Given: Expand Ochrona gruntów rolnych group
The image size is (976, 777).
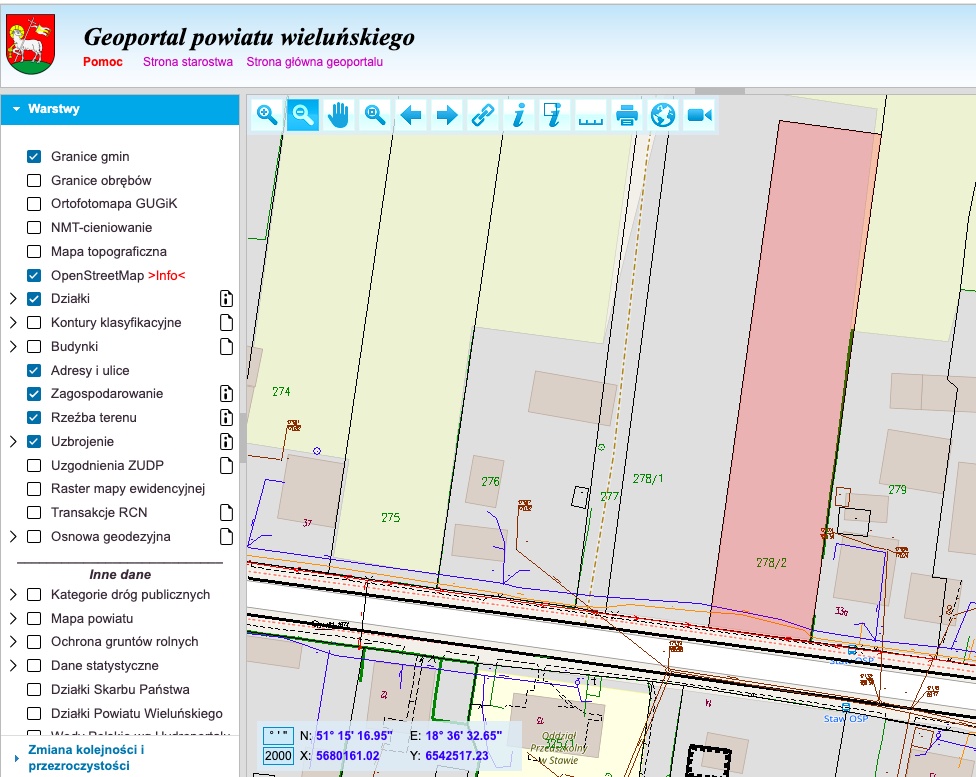Looking at the screenshot, I should [x=13, y=642].
